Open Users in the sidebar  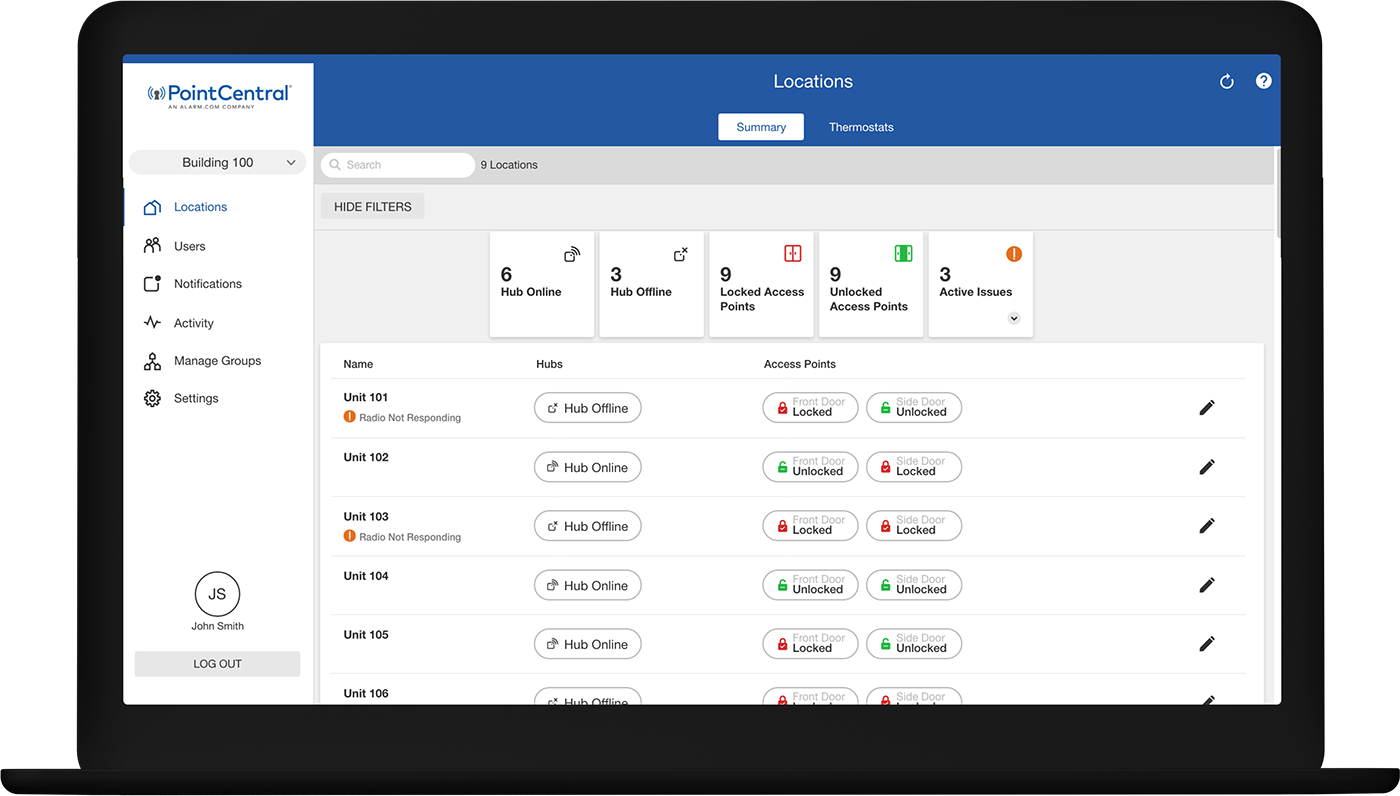(218, 246)
